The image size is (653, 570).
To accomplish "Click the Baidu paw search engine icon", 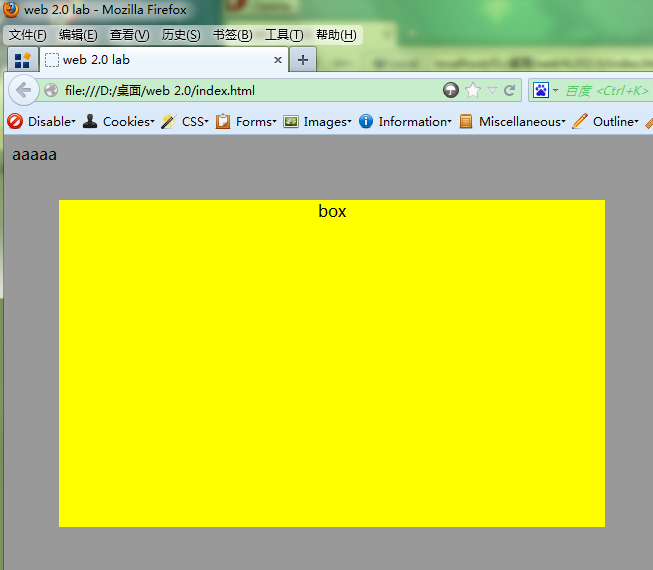I will (541, 90).
